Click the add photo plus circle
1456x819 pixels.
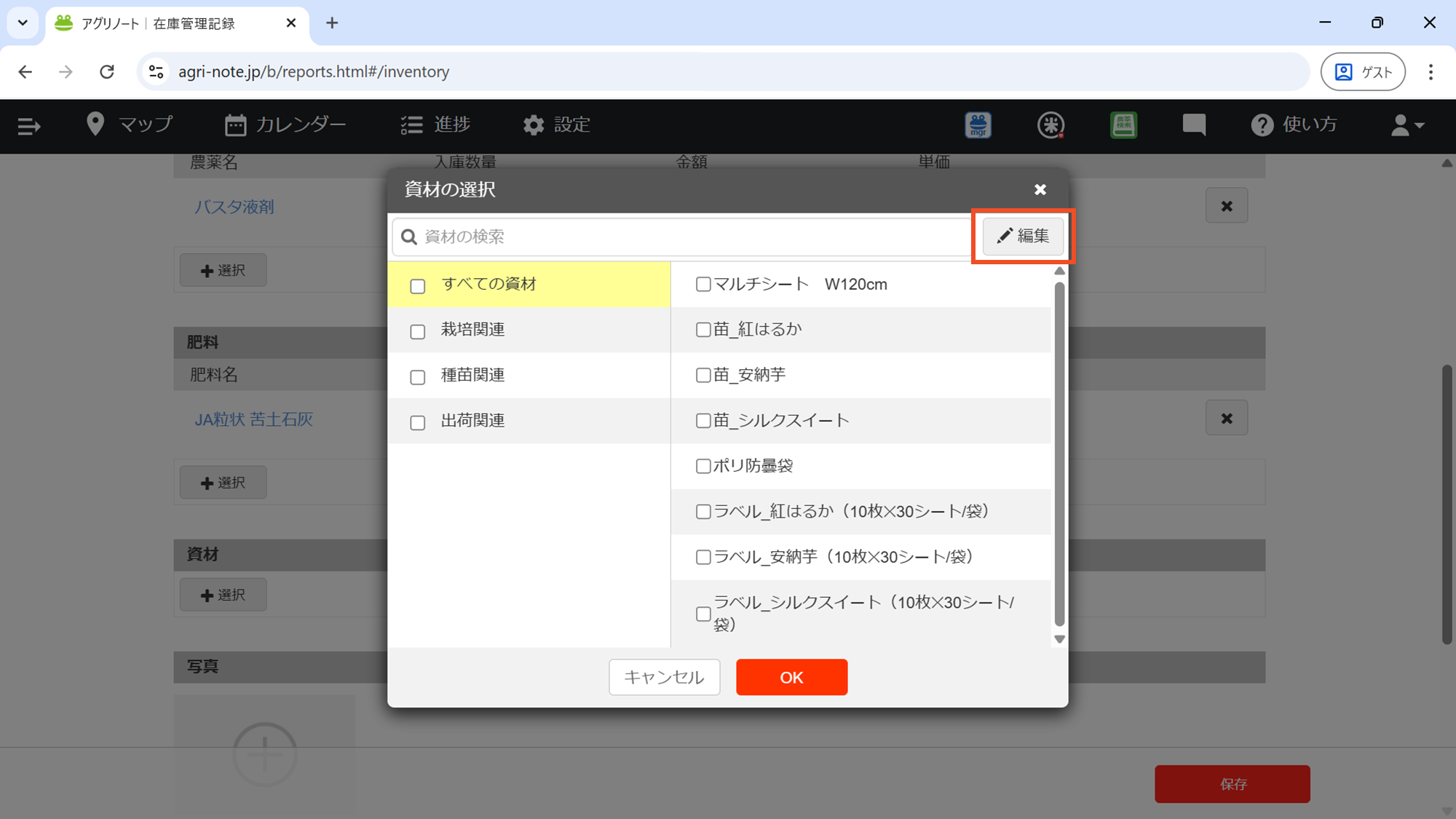(x=265, y=754)
